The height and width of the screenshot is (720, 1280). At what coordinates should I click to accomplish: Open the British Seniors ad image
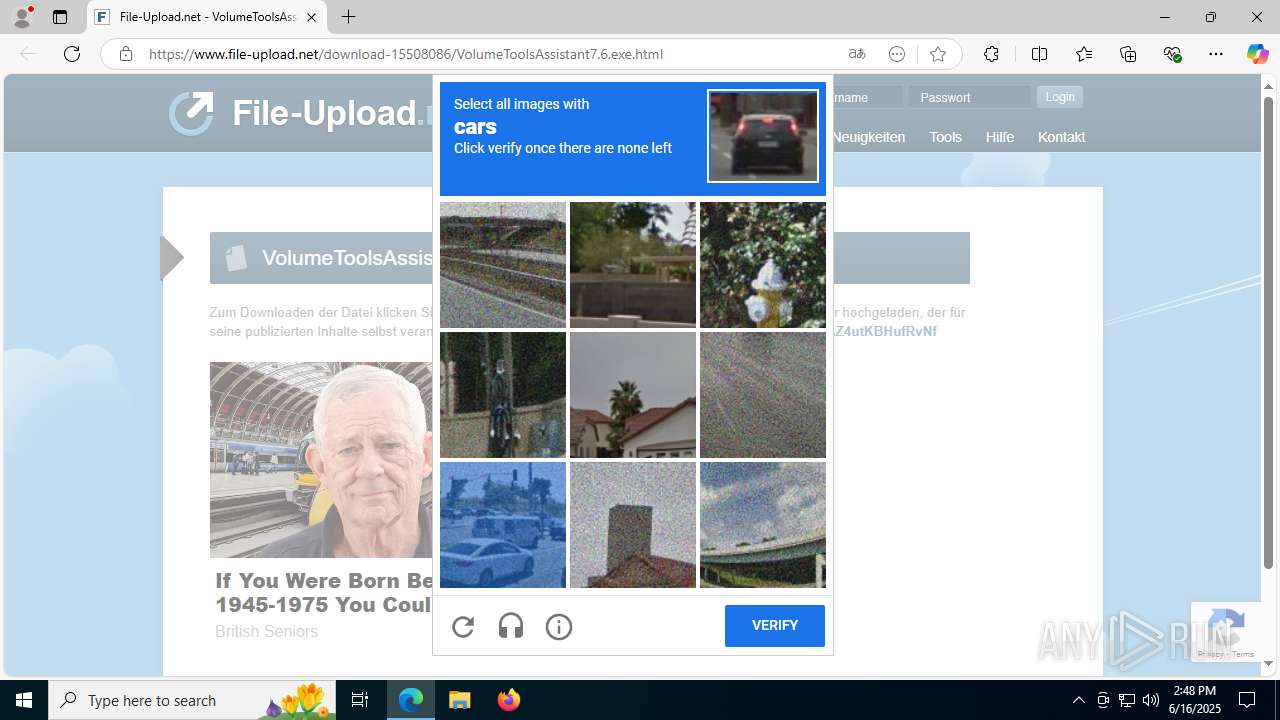321,459
